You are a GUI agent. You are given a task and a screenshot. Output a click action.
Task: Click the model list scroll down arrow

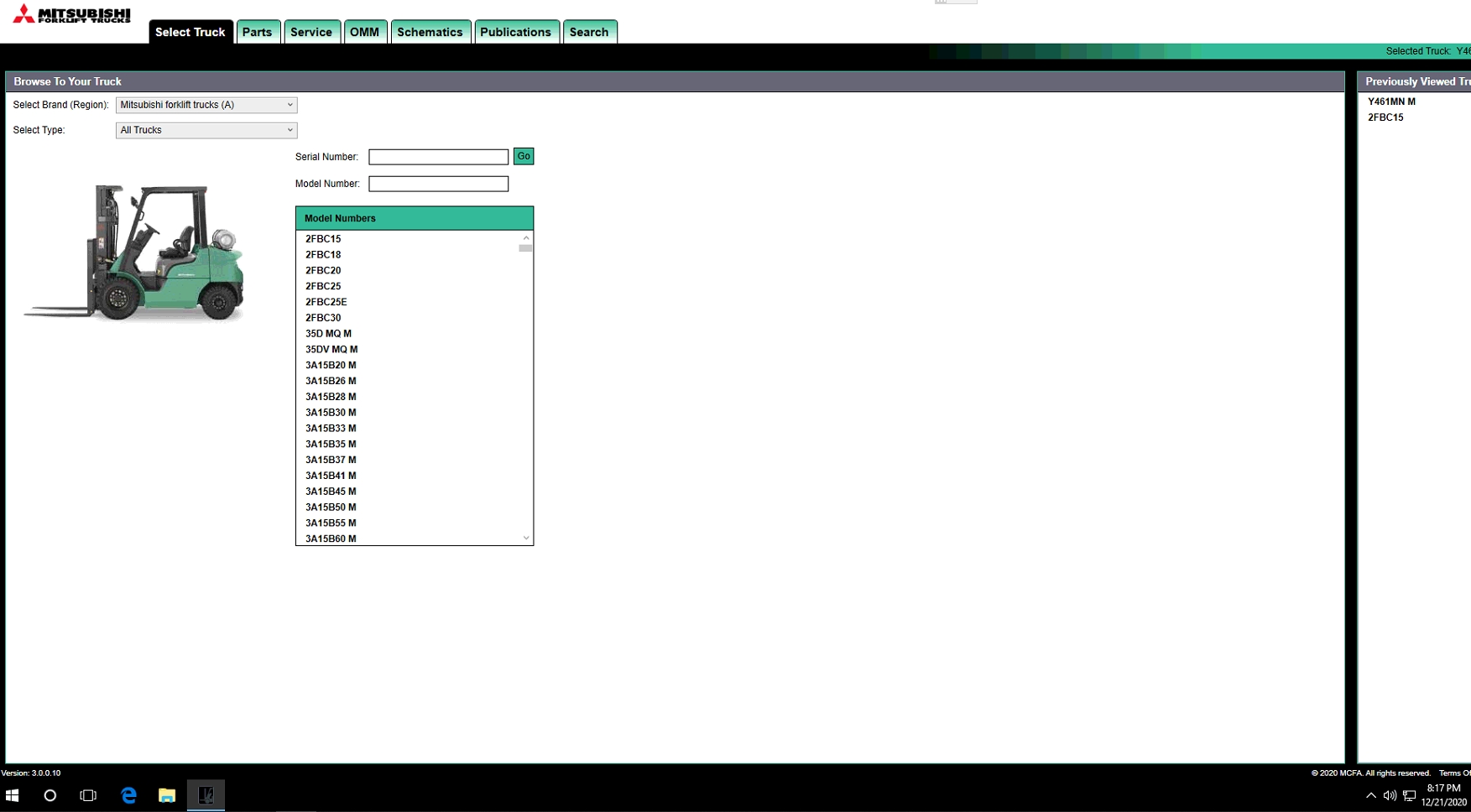526,539
